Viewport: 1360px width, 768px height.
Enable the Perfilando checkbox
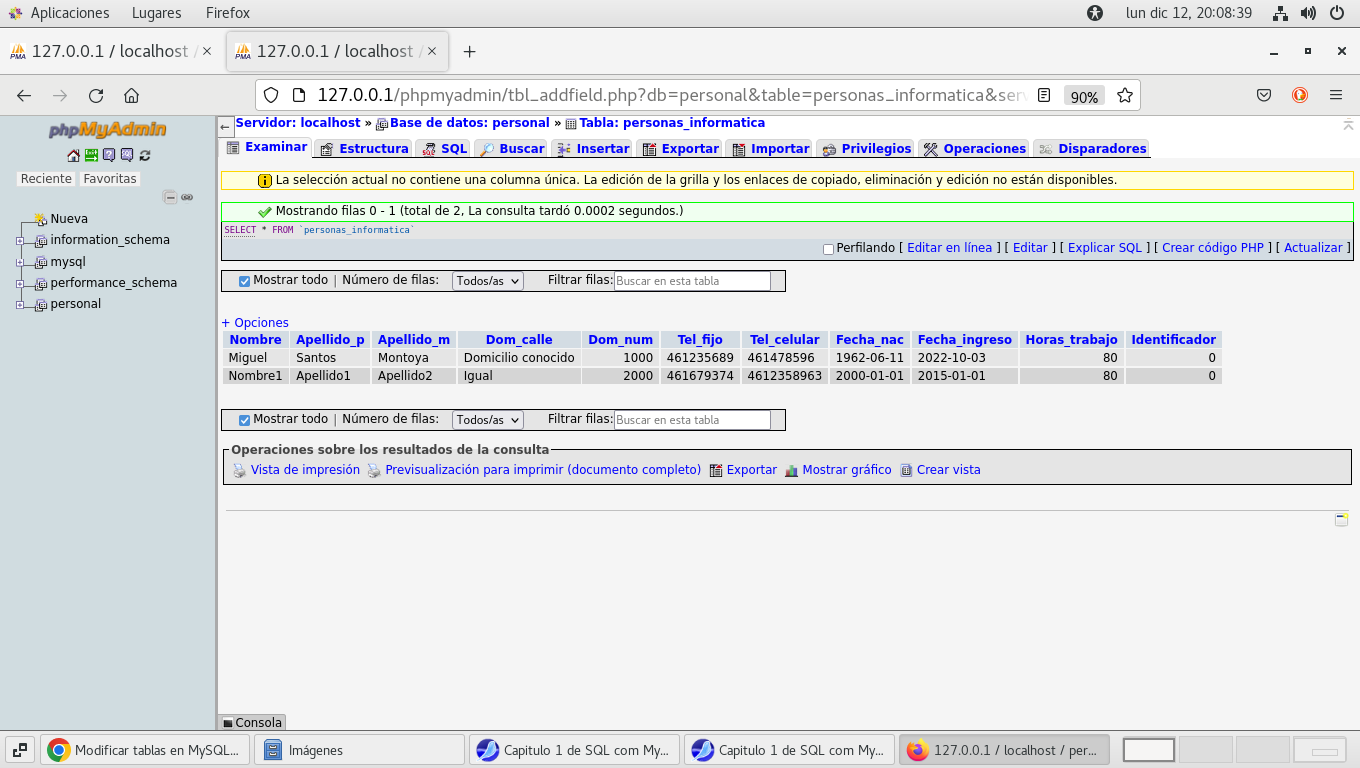tap(828, 249)
